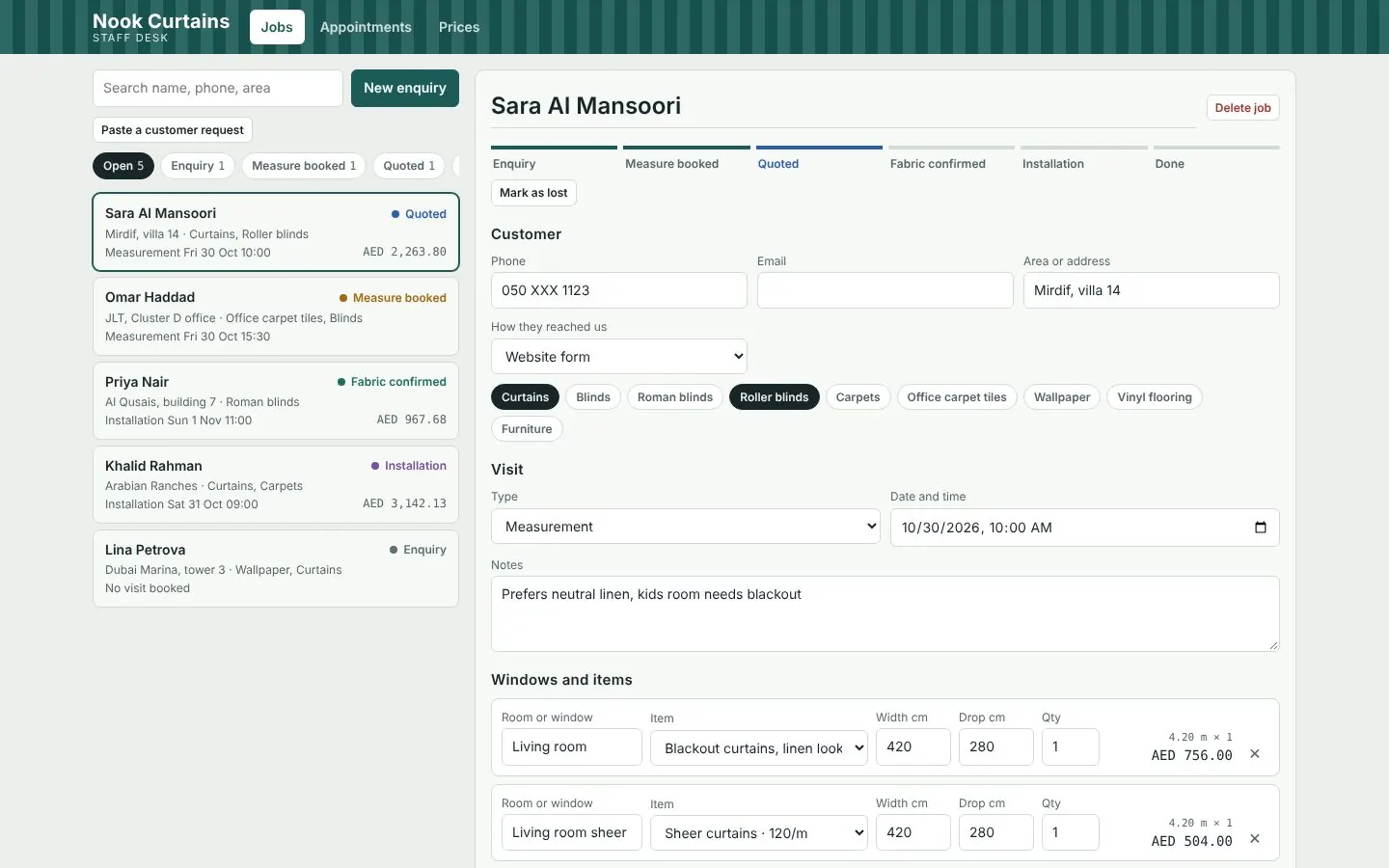Set job stage to Installation
1389x868 pixels.
tap(1084, 158)
